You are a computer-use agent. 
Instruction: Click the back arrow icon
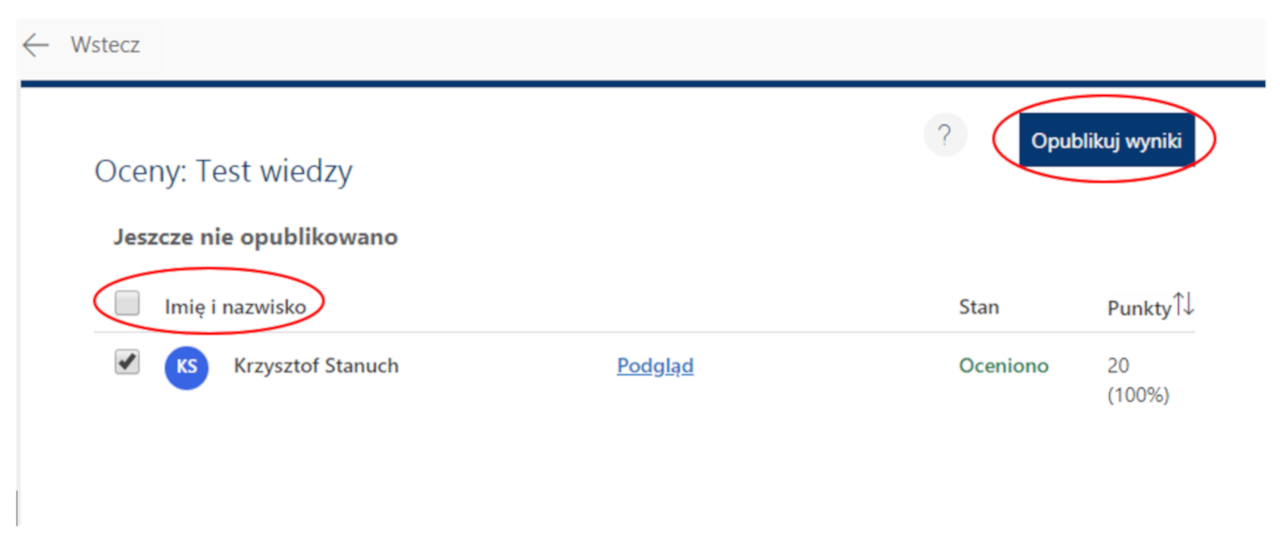point(36,45)
